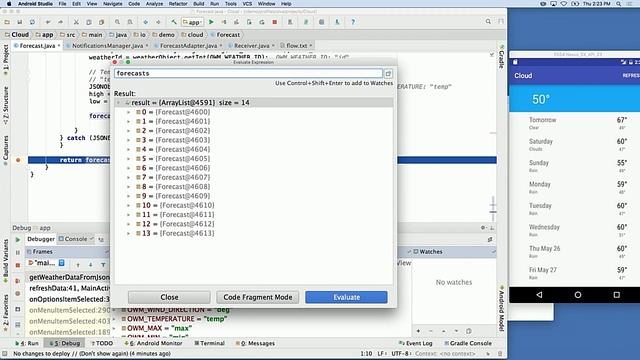Viewport: 640px width, 360px height.
Task: Click Remove watch minus icon
Action: pos(431,331)
